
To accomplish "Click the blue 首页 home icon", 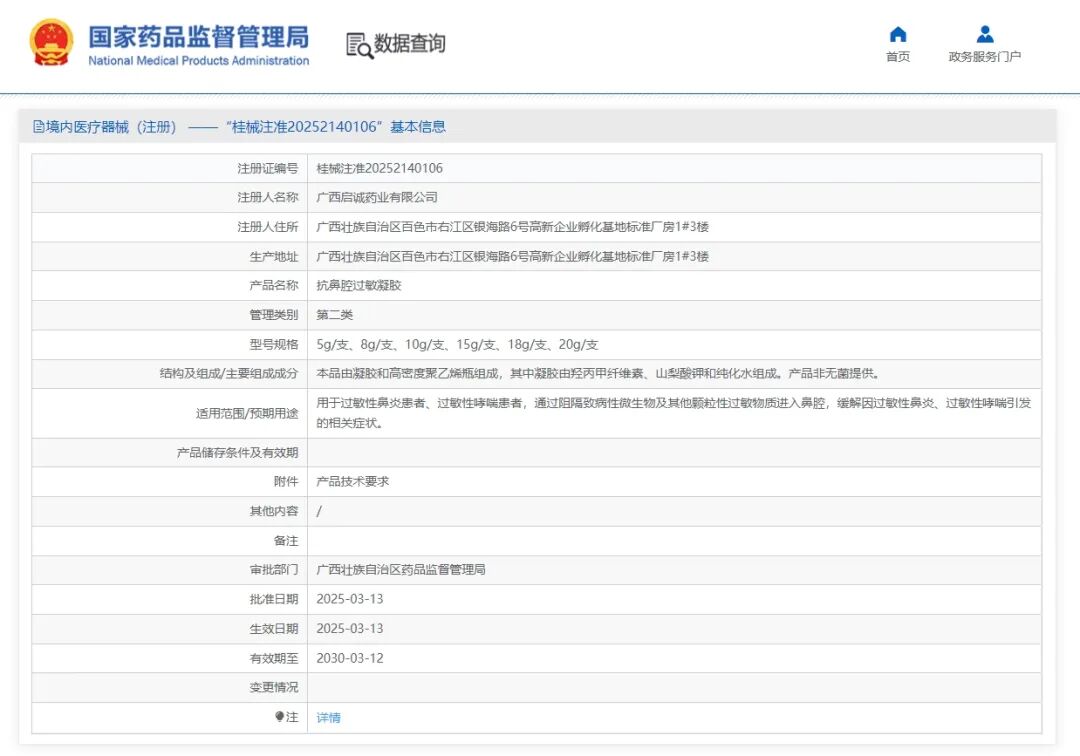I will pos(897,33).
